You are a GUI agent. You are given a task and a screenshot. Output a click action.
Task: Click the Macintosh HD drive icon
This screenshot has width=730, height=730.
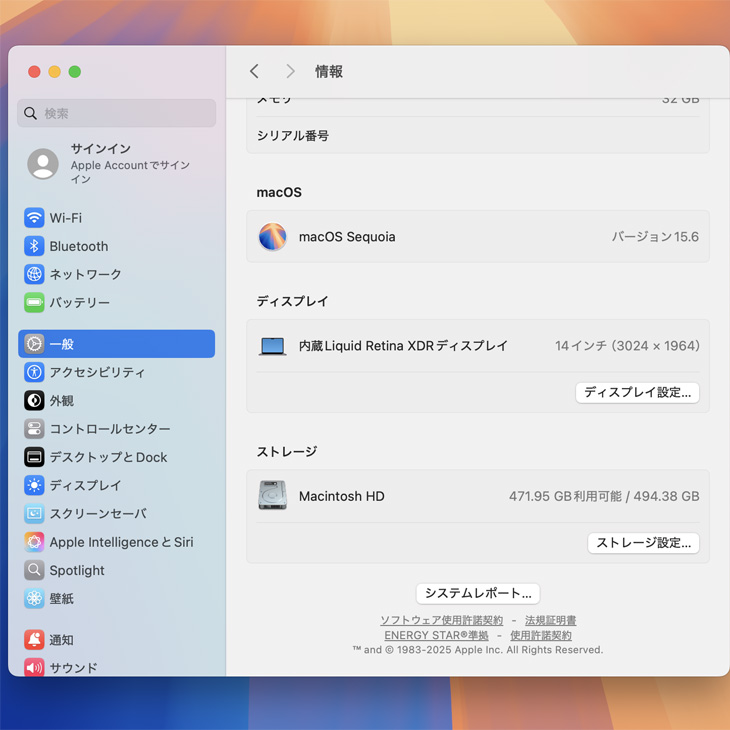coord(272,495)
